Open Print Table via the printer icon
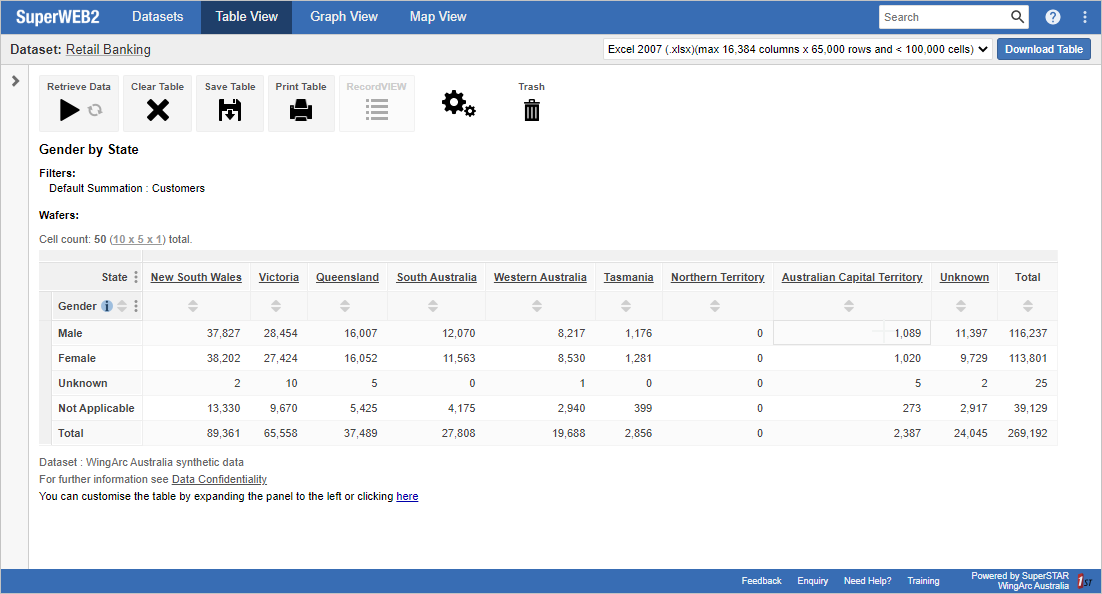The width and height of the screenshot is (1102, 594). click(x=301, y=110)
